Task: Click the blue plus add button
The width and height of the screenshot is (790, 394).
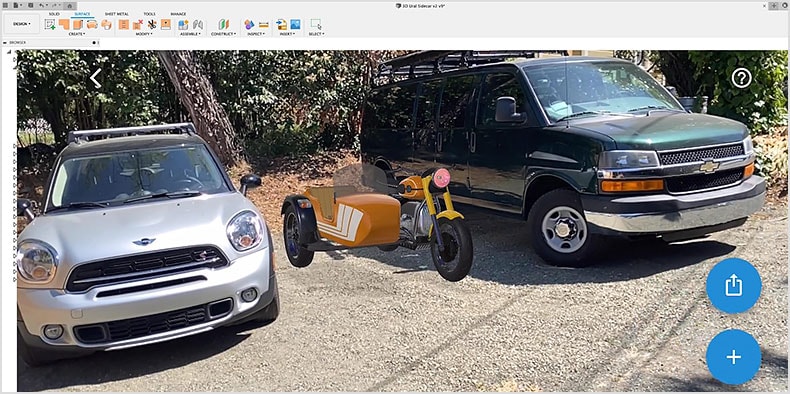Action: (x=734, y=357)
